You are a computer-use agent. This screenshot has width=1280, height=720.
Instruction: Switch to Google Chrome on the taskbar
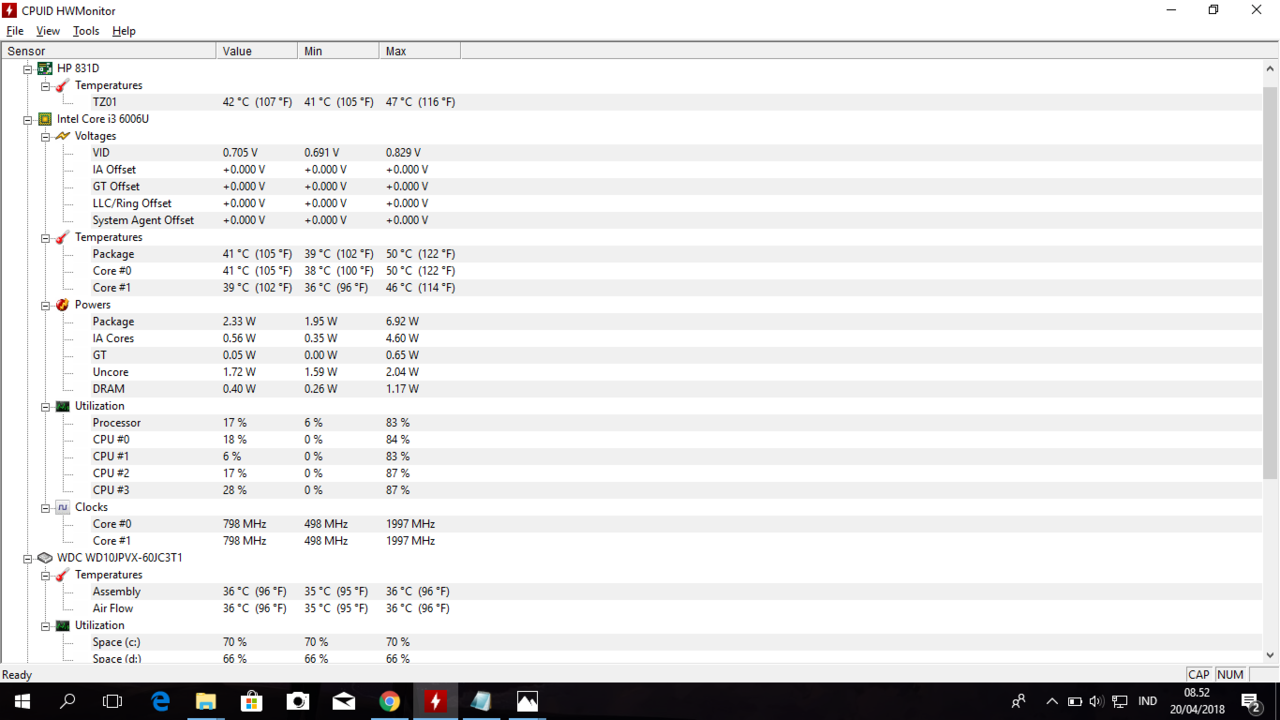[389, 702]
